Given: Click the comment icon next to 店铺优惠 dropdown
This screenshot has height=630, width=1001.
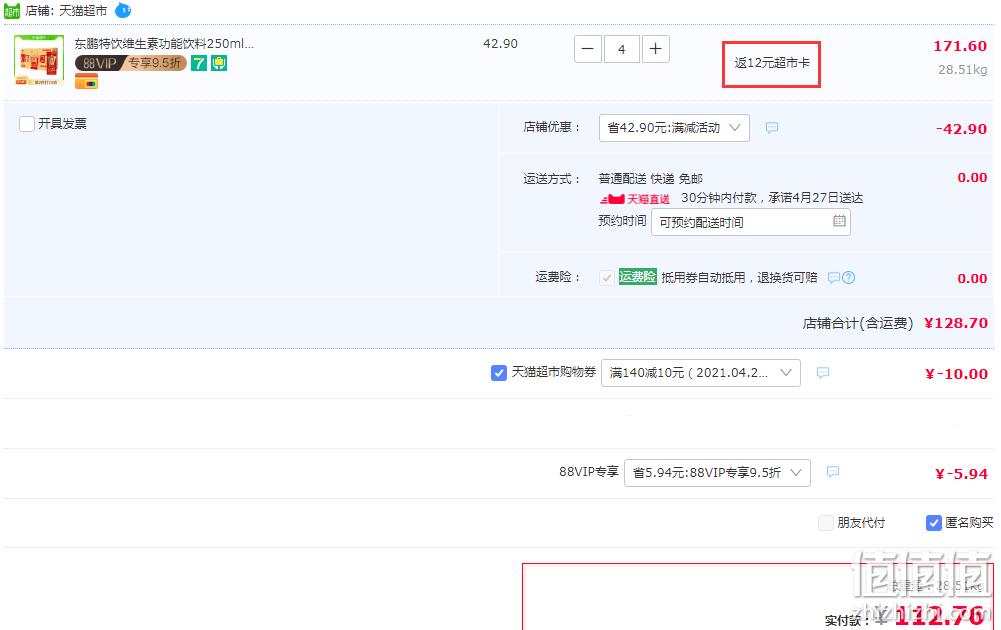Looking at the screenshot, I should [772, 128].
